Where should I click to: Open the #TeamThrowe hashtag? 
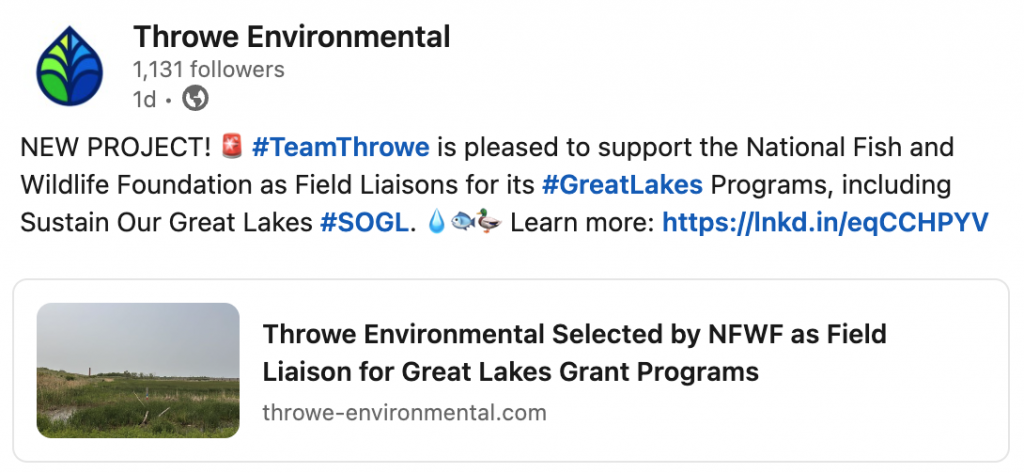[340, 147]
